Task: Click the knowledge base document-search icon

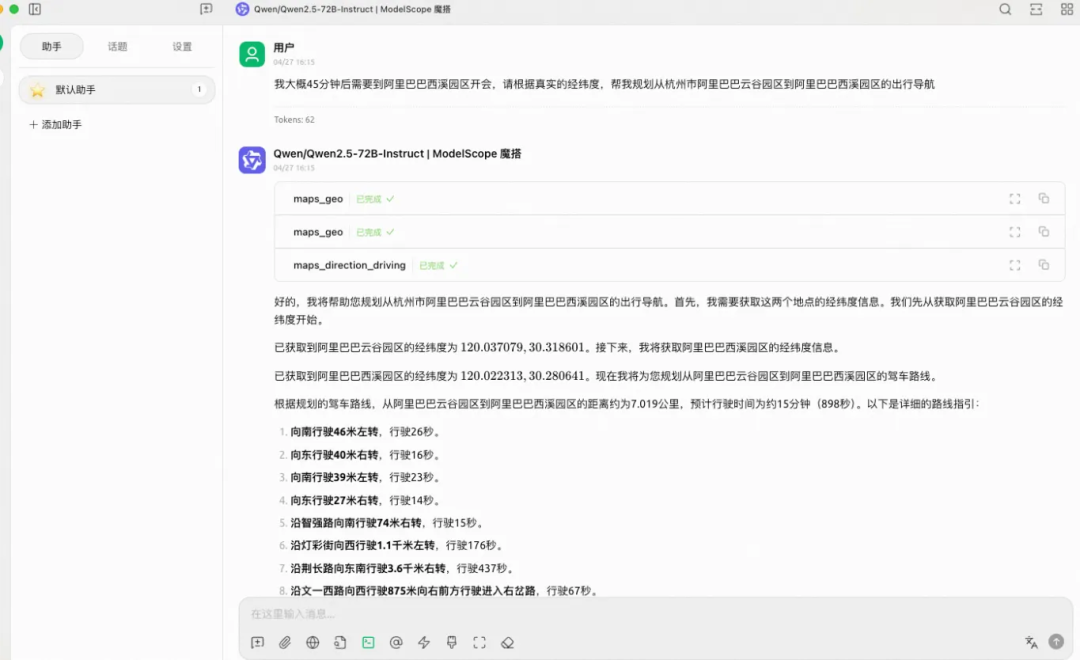Action: coord(340,642)
